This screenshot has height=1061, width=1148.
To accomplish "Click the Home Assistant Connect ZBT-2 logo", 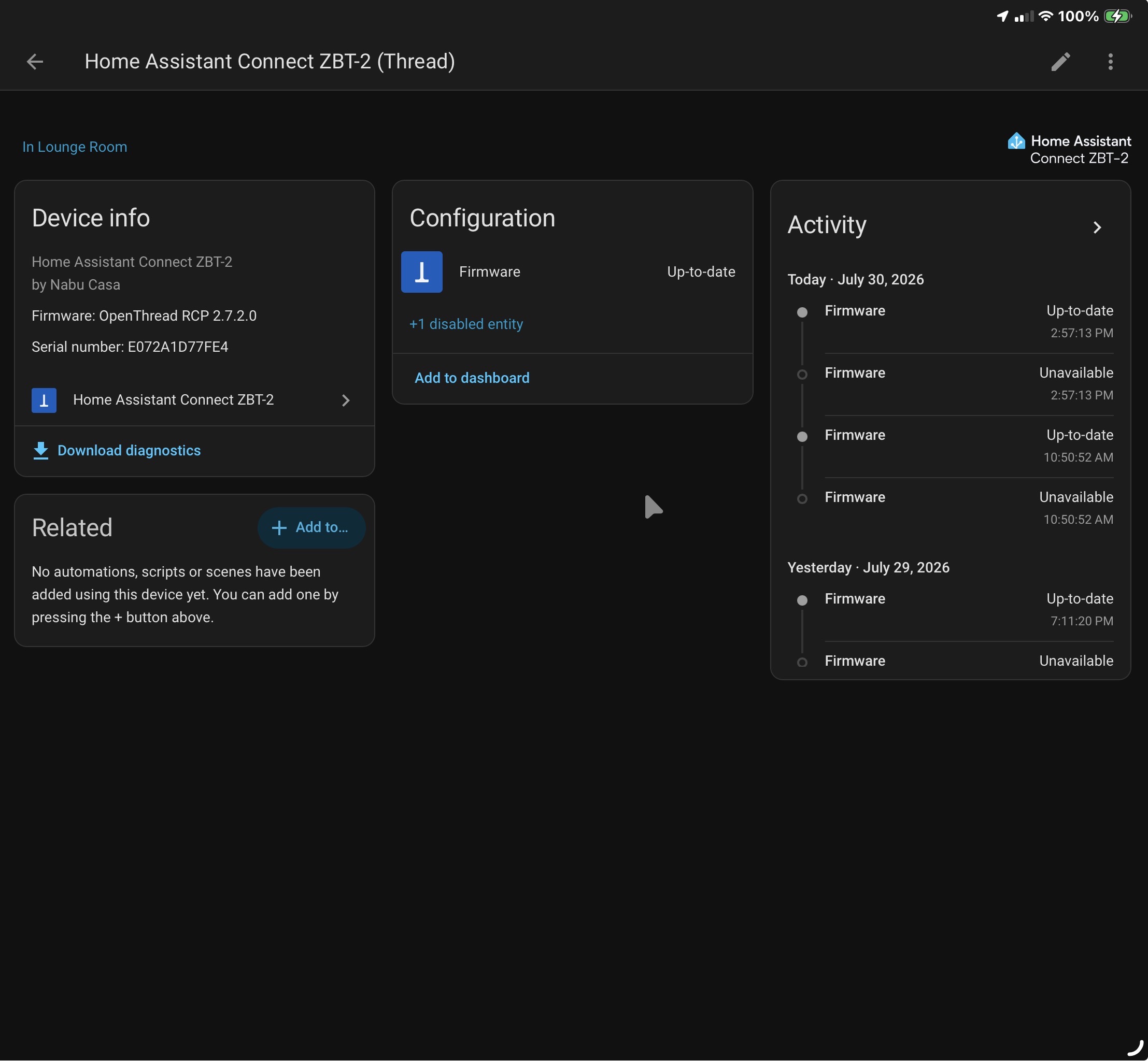I will click(x=1069, y=149).
